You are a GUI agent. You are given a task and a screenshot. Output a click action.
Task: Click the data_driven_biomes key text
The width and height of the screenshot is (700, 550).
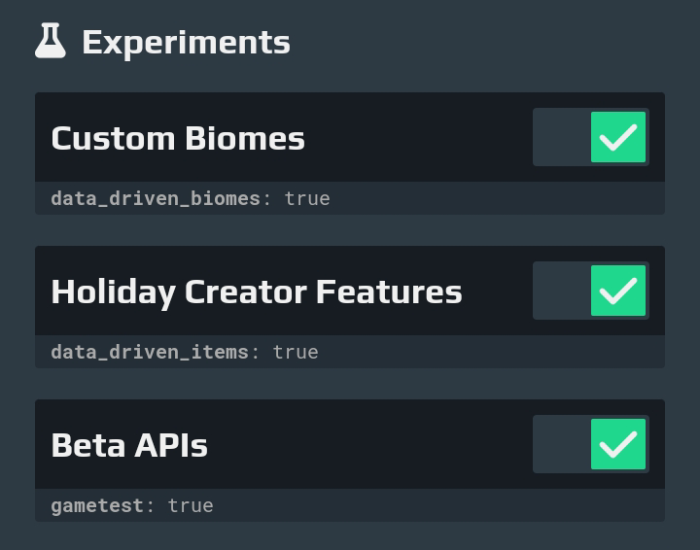(x=155, y=199)
